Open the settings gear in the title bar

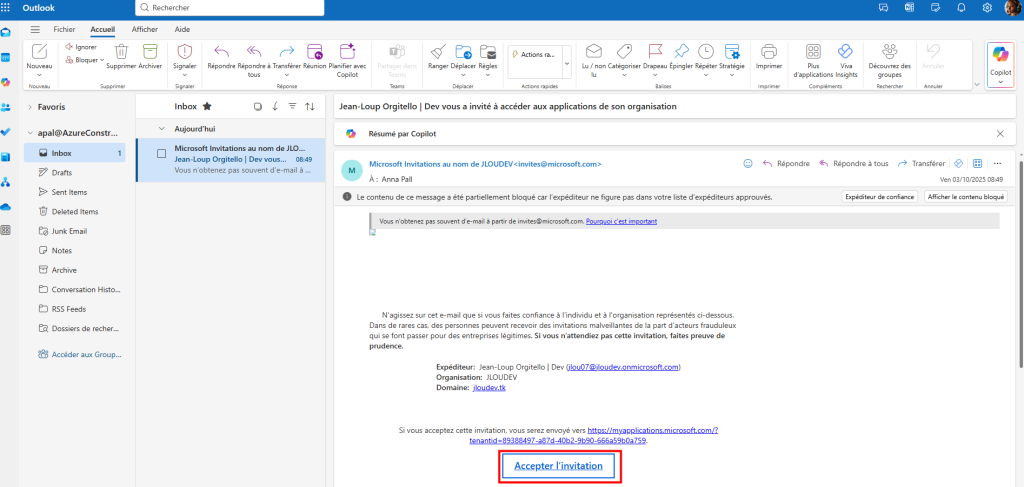(x=987, y=8)
